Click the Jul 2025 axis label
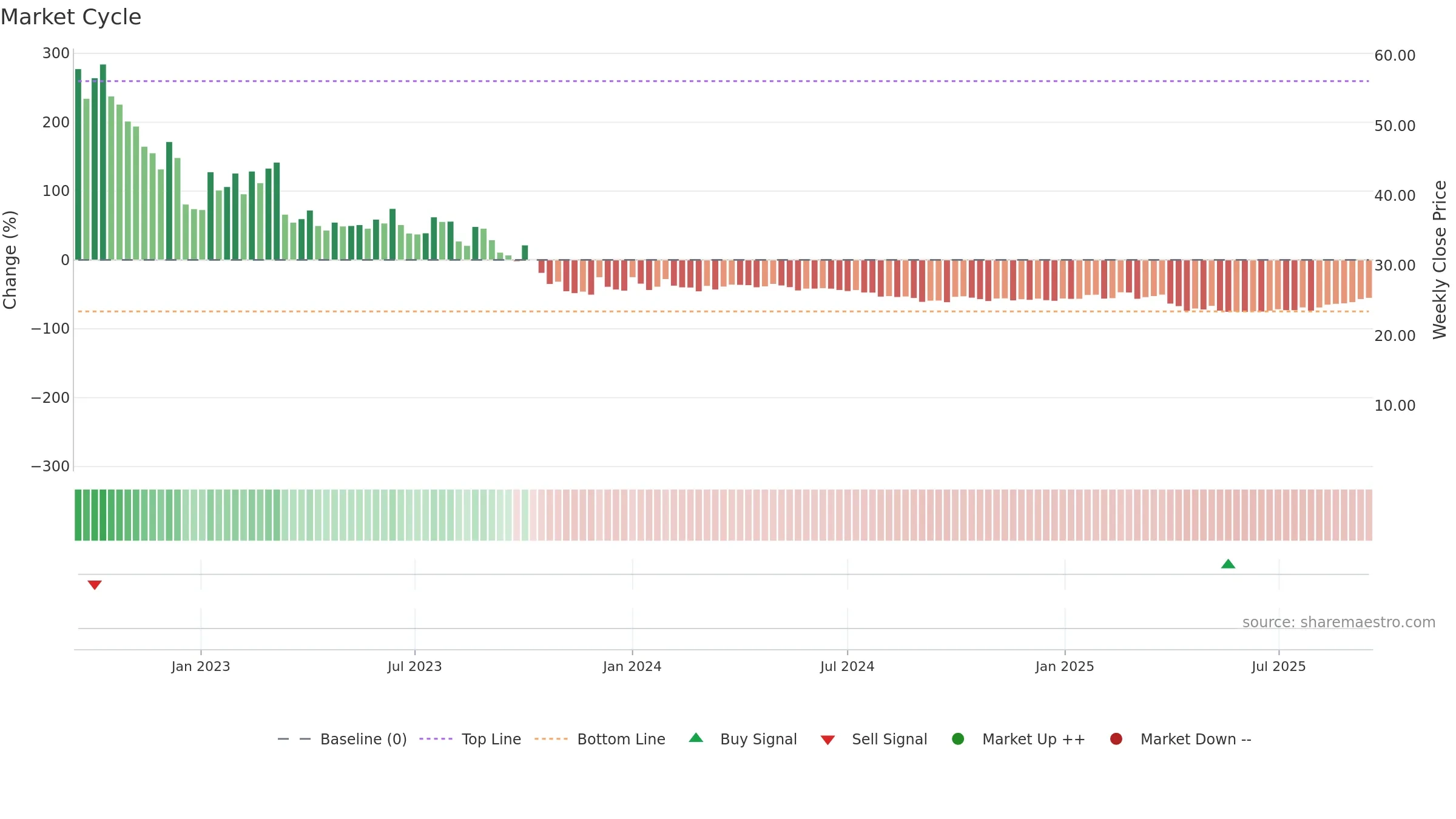Viewport: 1456px width, 819px height. click(1279, 667)
